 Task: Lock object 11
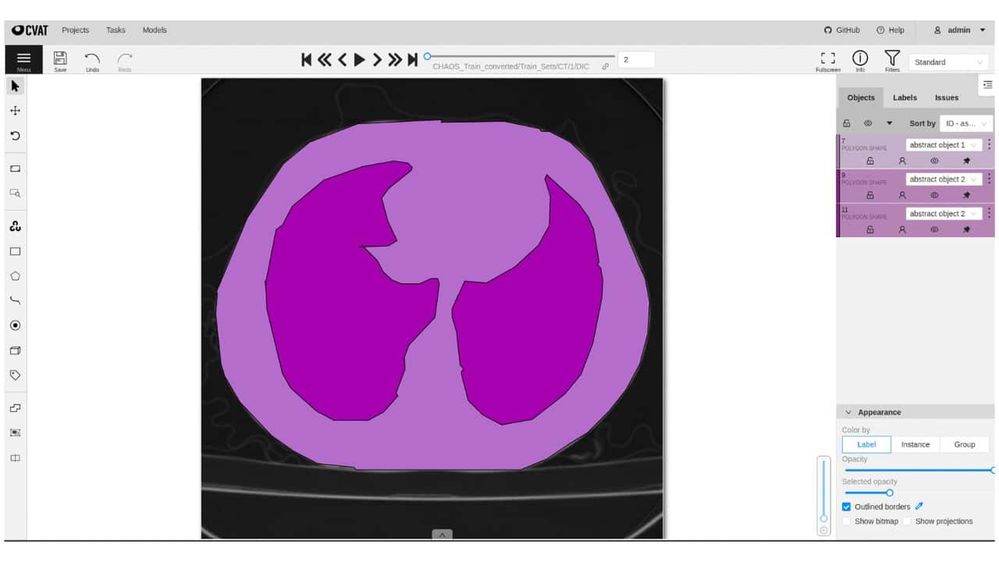point(870,230)
